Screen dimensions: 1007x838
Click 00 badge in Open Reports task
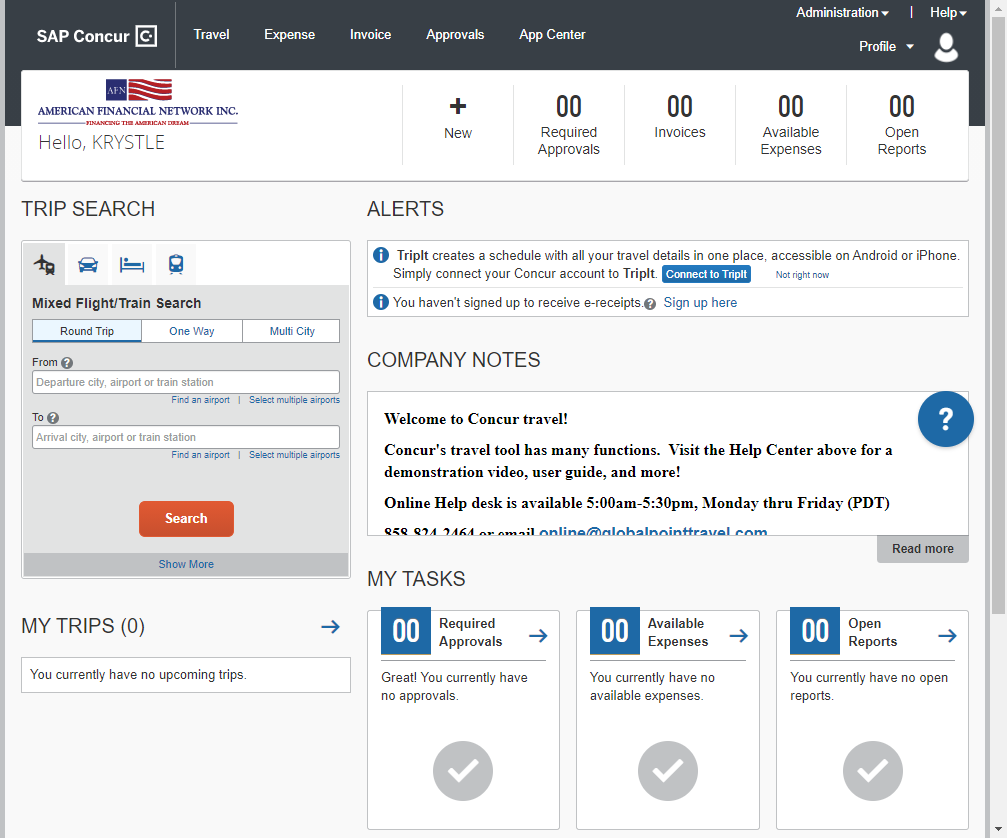click(815, 631)
